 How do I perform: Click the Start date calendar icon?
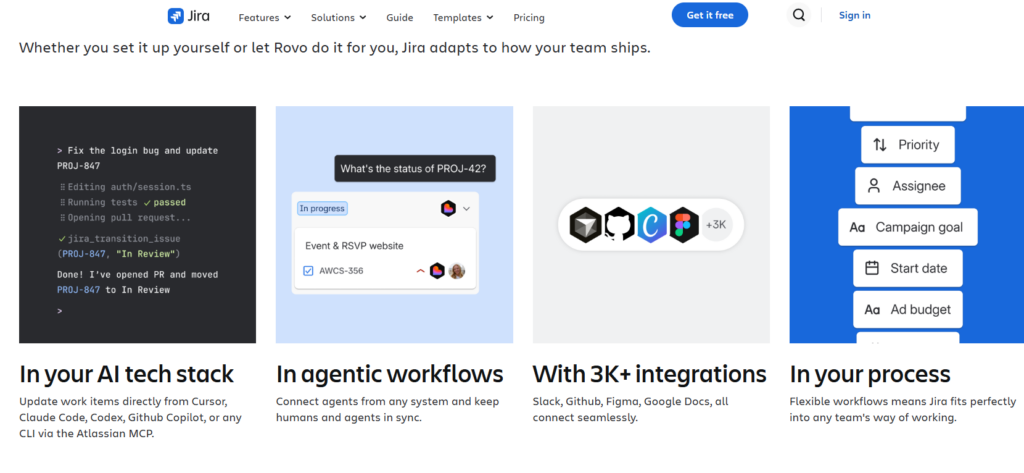point(872,268)
